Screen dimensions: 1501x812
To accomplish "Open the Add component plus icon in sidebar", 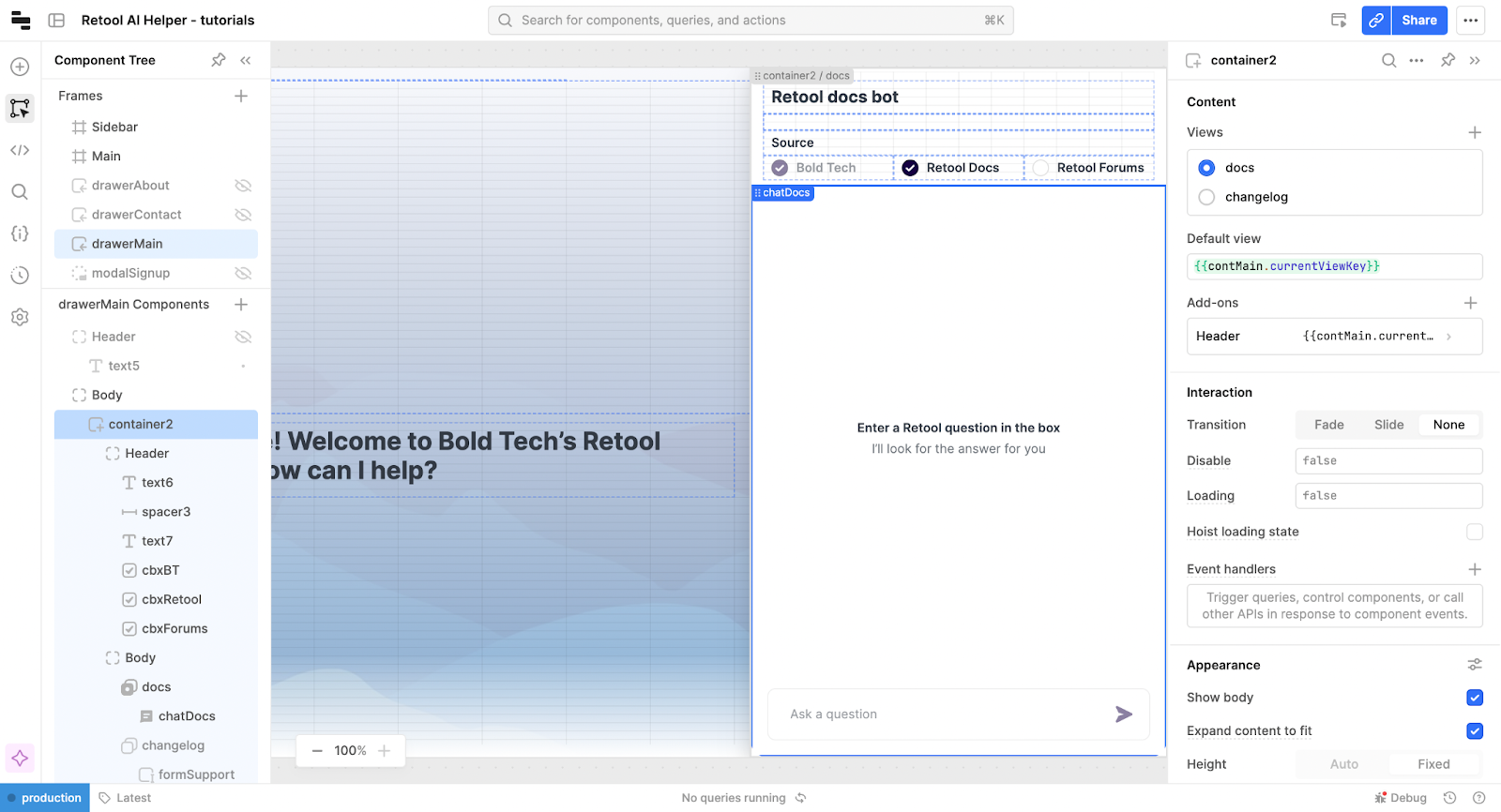I will click(x=20, y=67).
